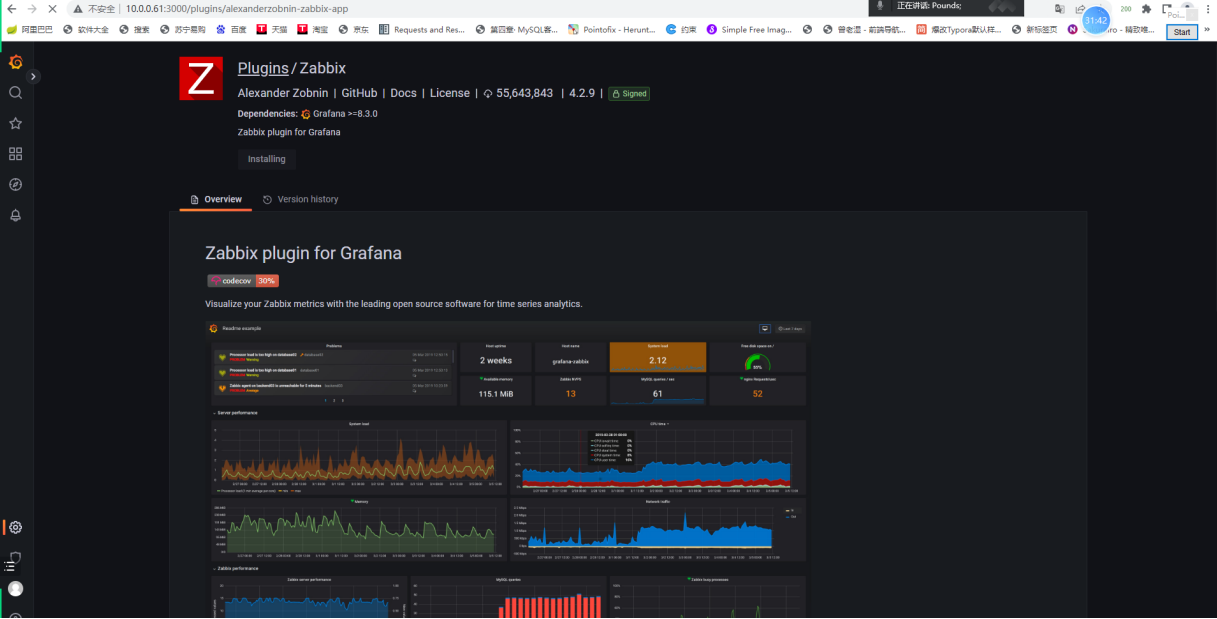The height and width of the screenshot is (619, 1217).
Task: Open Alexander Zobnin author link
Action: [283, 93]
